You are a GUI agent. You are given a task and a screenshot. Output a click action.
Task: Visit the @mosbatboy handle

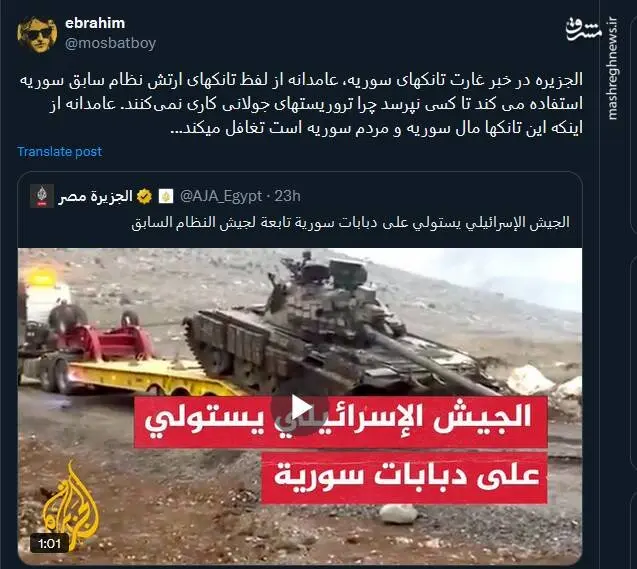(110, 43)
